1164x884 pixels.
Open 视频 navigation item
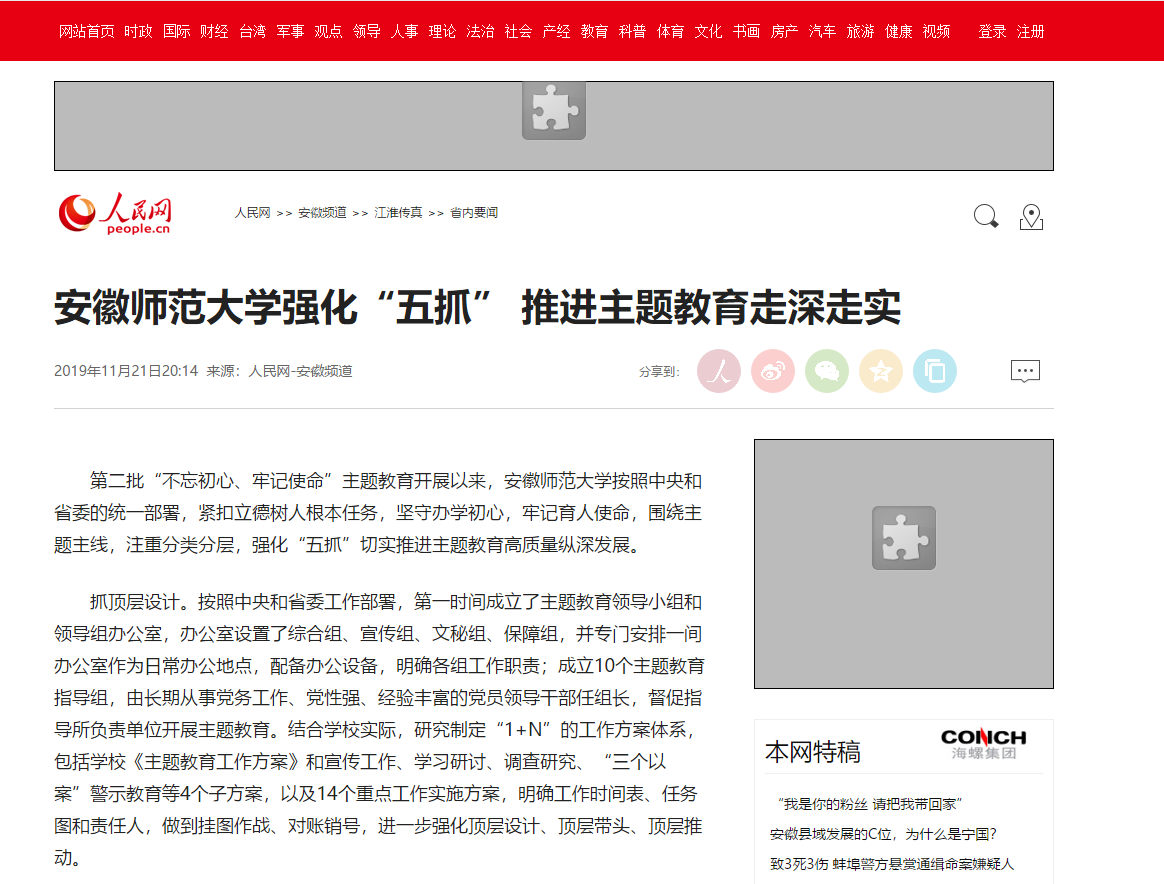(936, 31)
